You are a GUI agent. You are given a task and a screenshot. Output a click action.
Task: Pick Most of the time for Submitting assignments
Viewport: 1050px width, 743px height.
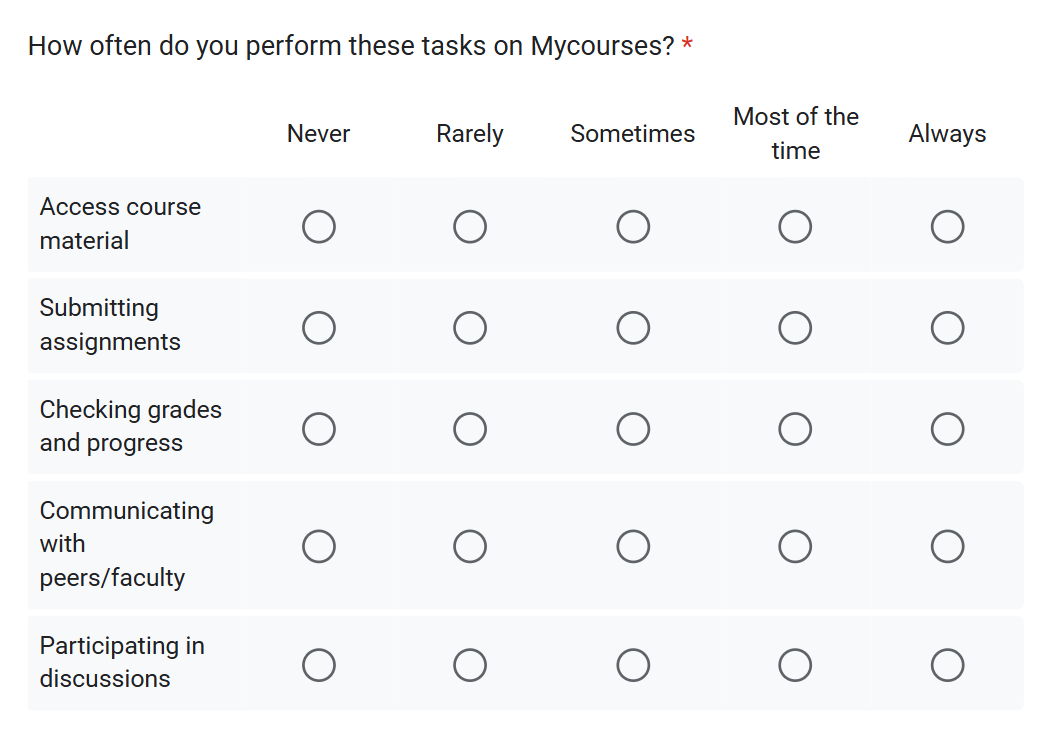point(795,328)
